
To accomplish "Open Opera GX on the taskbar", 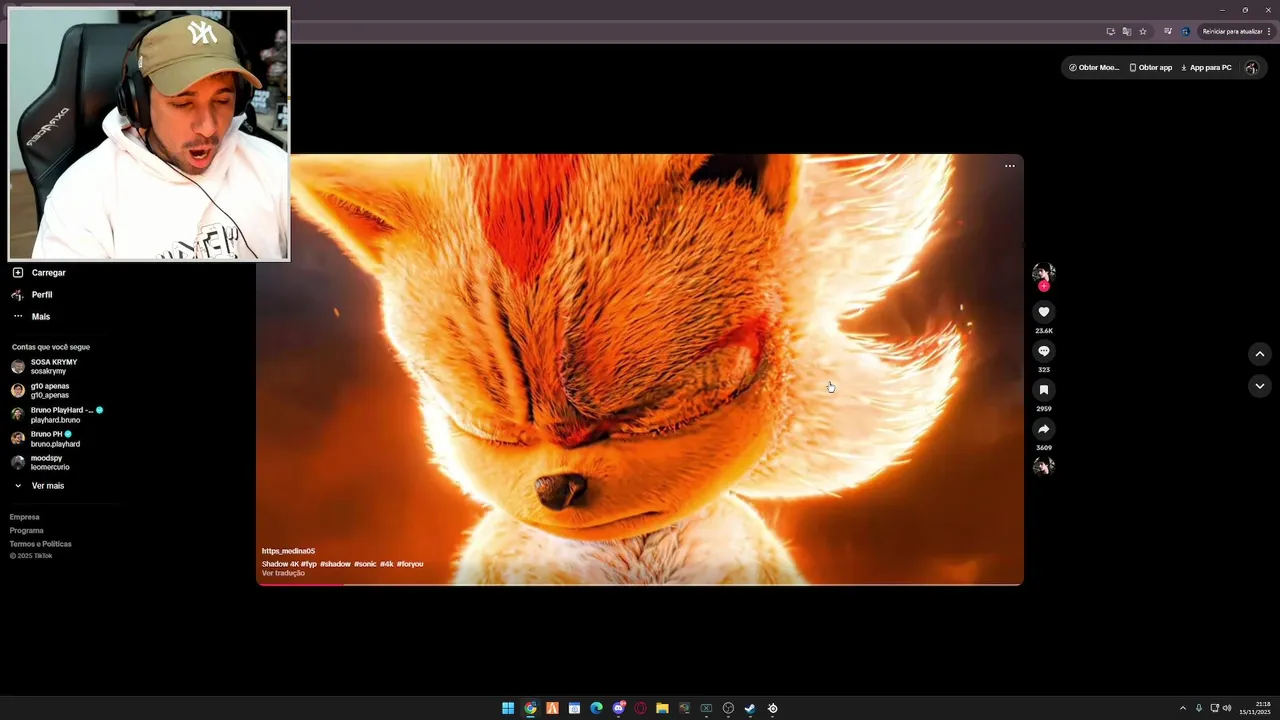I will pos(640,708).
